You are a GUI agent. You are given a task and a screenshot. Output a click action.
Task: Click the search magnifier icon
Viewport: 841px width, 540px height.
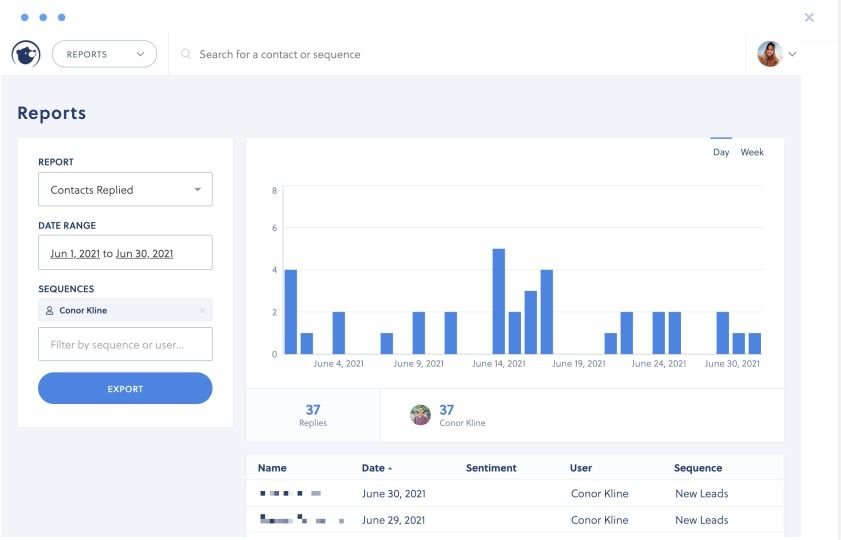point(186,54)
